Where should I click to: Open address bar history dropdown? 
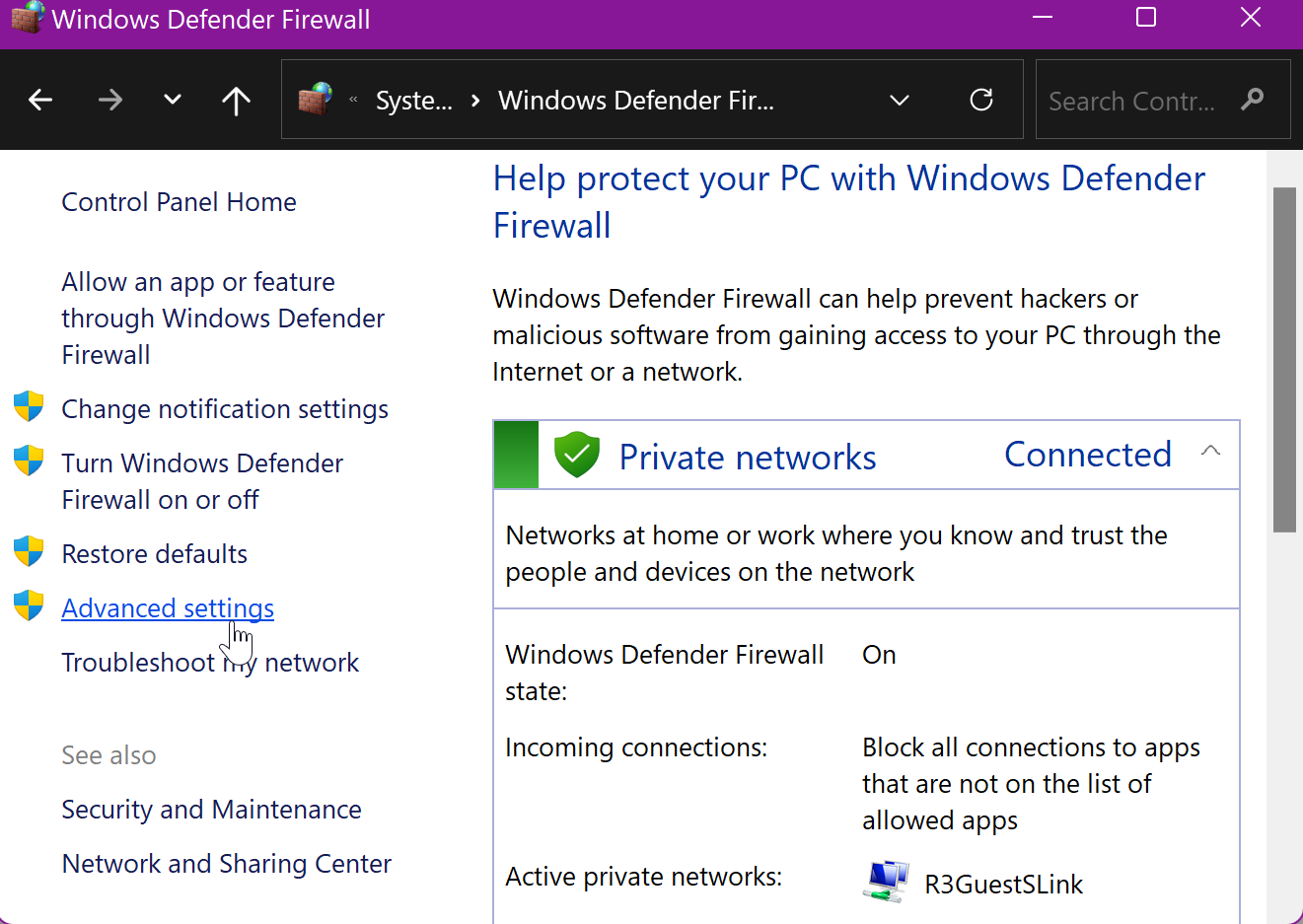[900, 100]
